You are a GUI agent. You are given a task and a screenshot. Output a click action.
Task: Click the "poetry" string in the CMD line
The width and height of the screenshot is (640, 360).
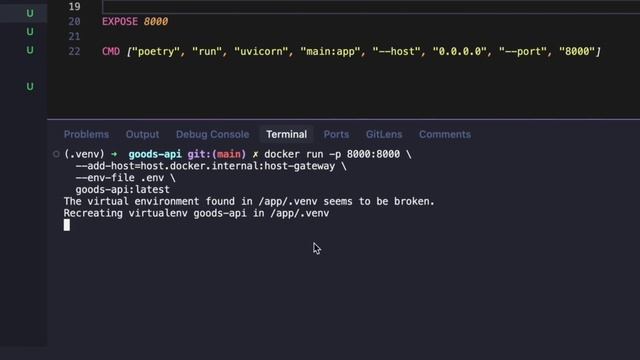point(156,51)
